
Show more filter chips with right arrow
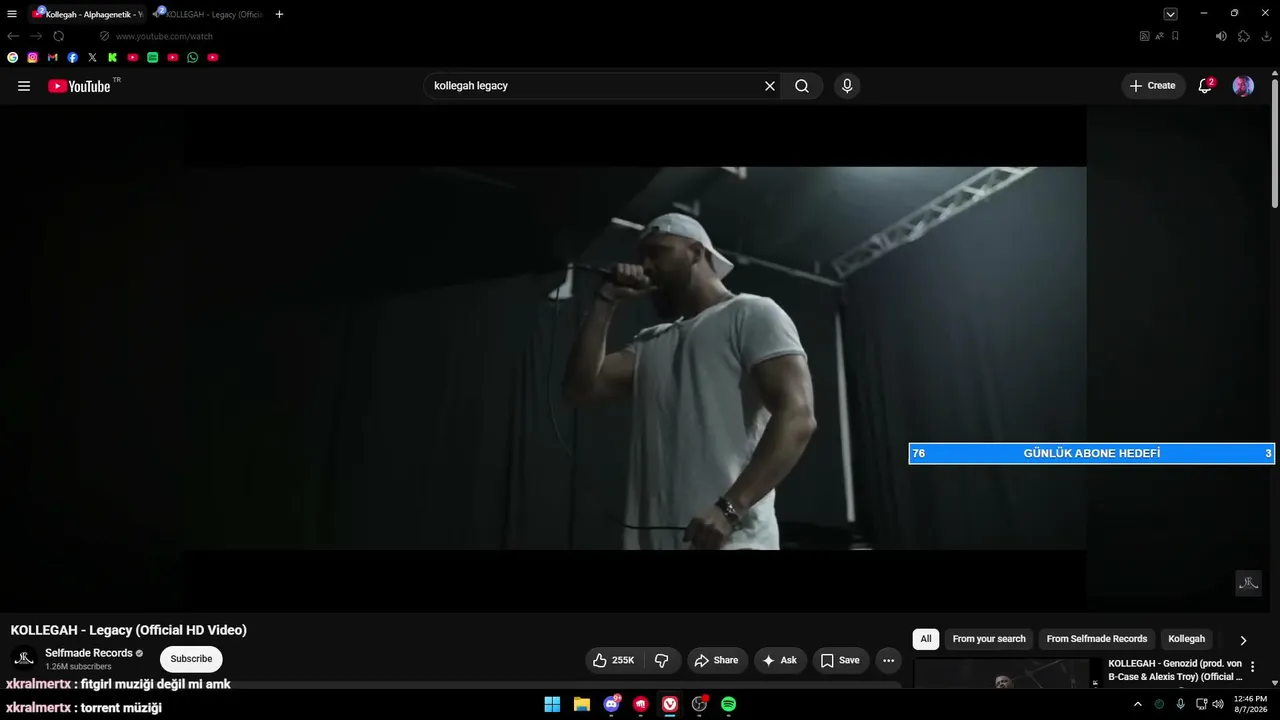(x=1243, y=640)
